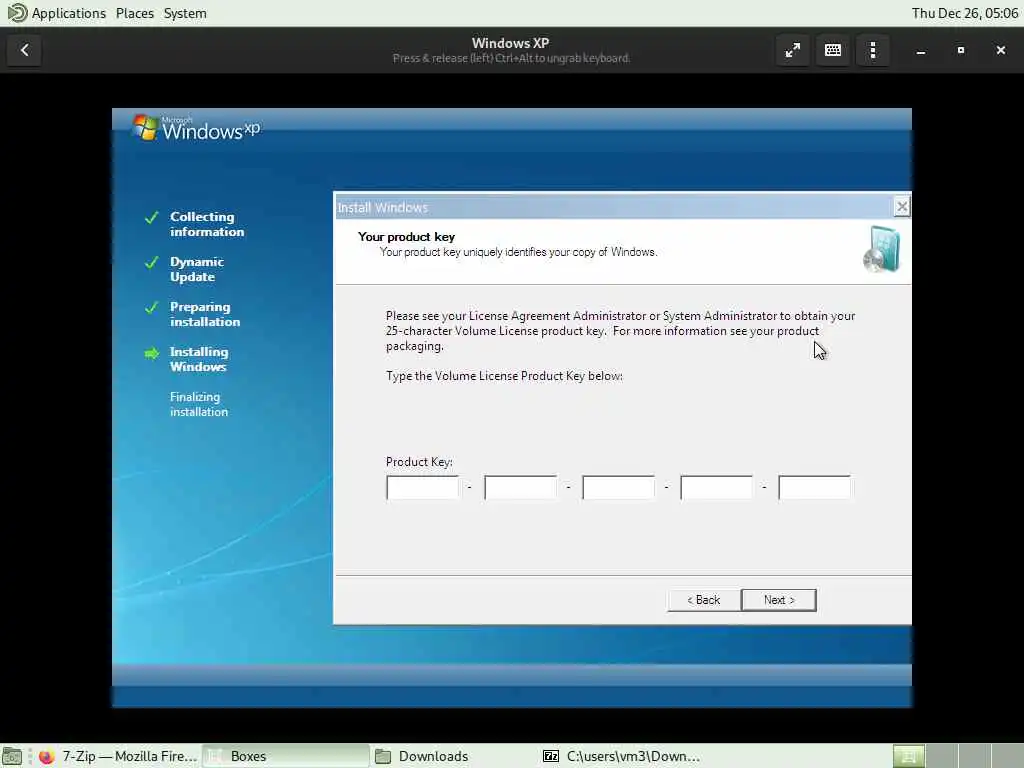Image resolution: width=1024 pixels, height=768 pixels.
Task: Open the keyboard shortcuts button
Action: [x=833, y=50]
